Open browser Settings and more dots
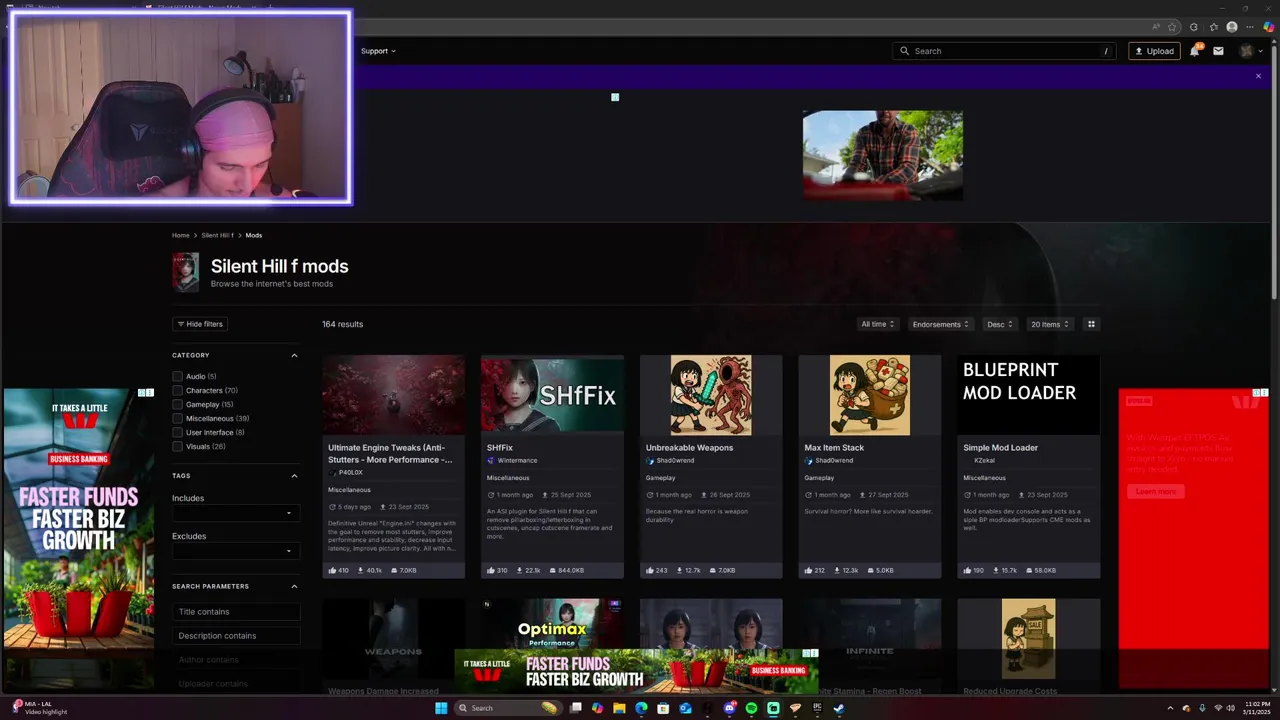 [1250, 27]
